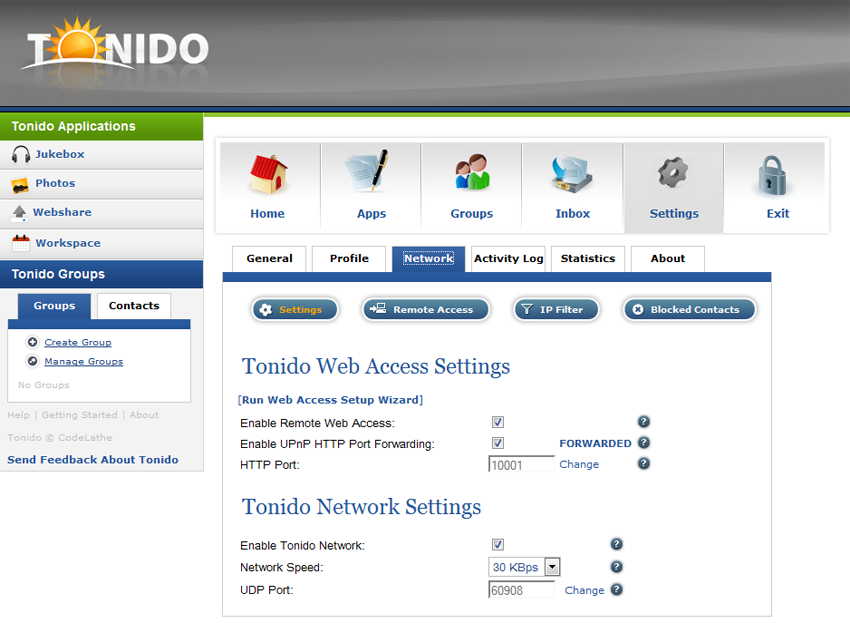The height and width of the screenshot is (623, 850).
Task: Click the Exit padlock icon
Action: pyautogui.click(x=772, y=175)
